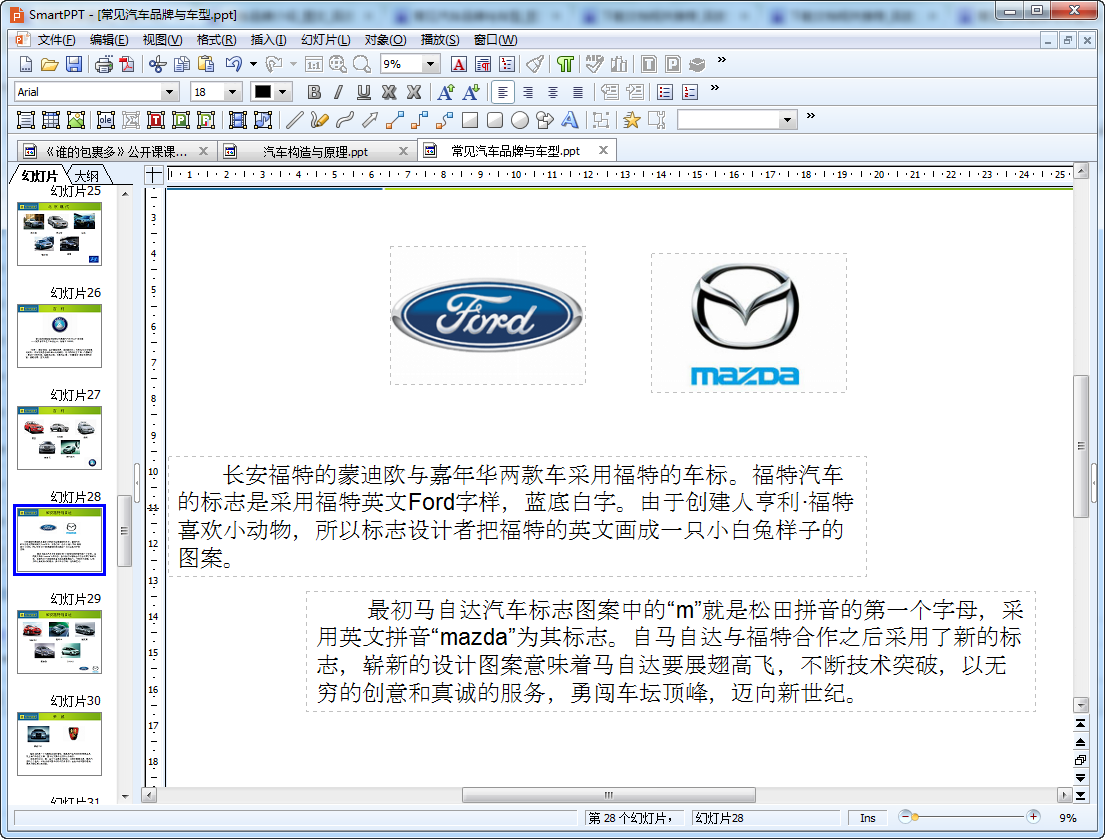Open an existing file using folder icon

[49, 65]
